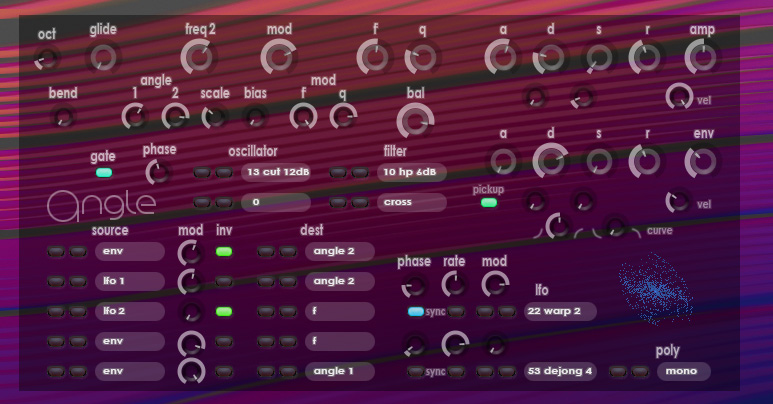Step 10 hp 6dB filter to next
Viewport: 773px width, 404px height.
[359, 173]
